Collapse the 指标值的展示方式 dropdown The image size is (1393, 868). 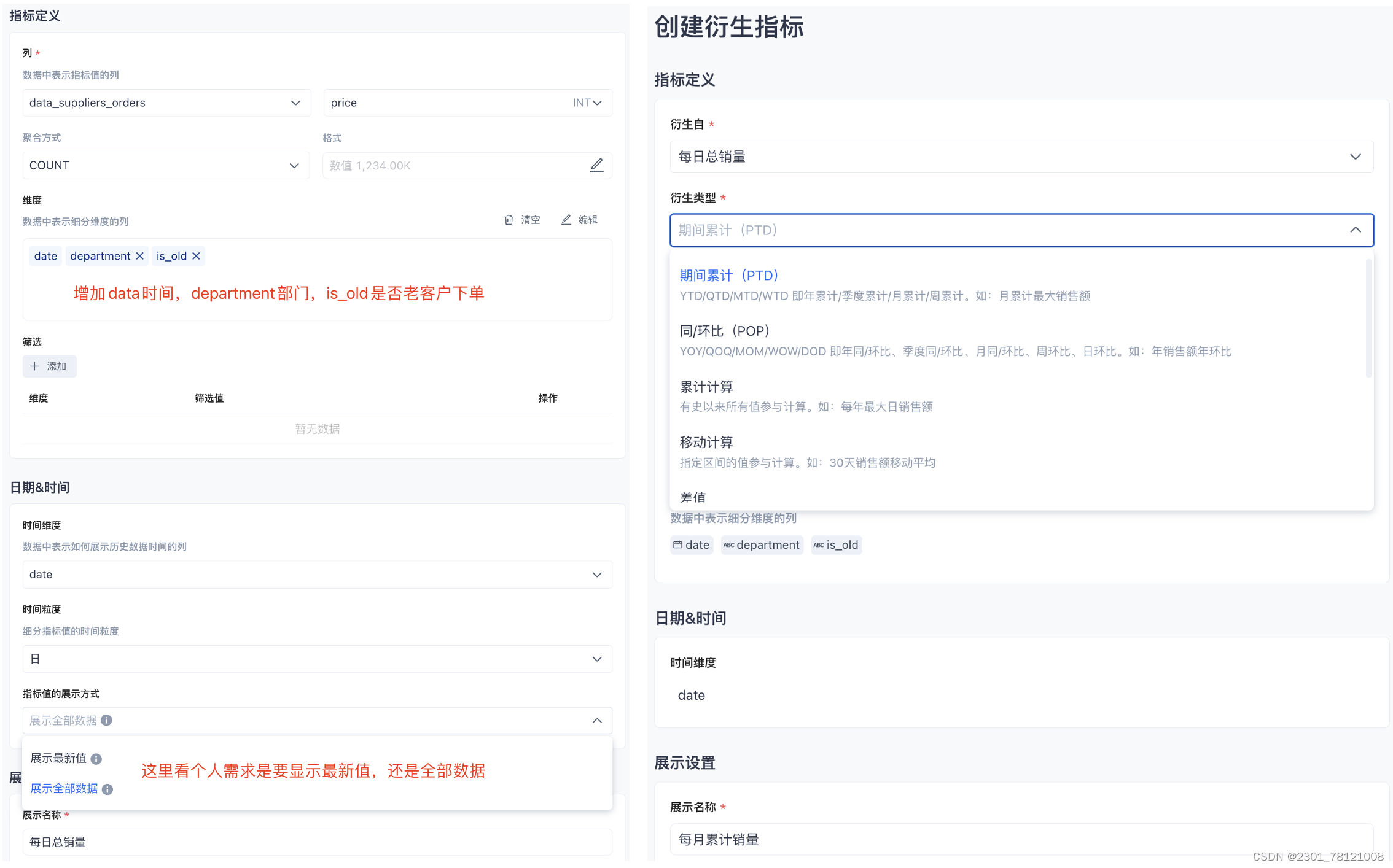[x=597, y=720]
